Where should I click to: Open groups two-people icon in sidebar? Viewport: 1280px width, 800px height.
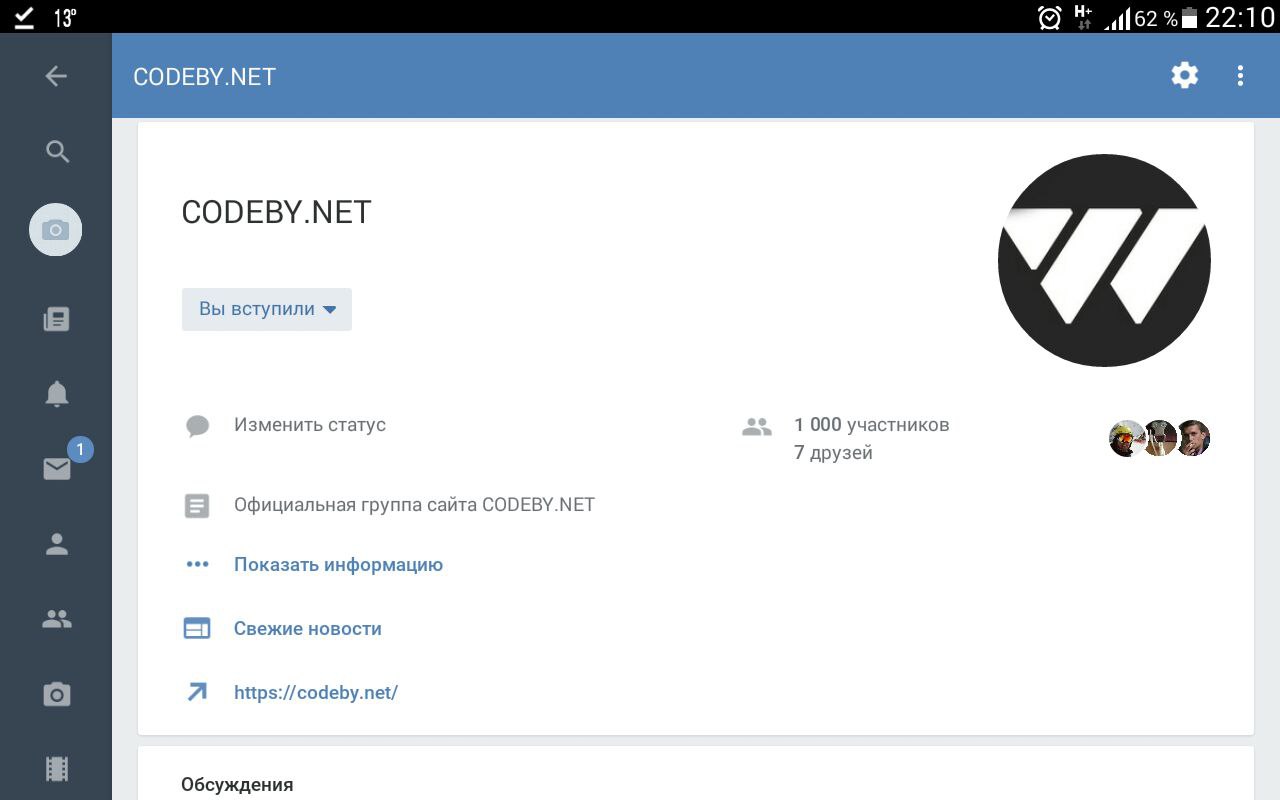pyautogui.click(x=57, y=619)
